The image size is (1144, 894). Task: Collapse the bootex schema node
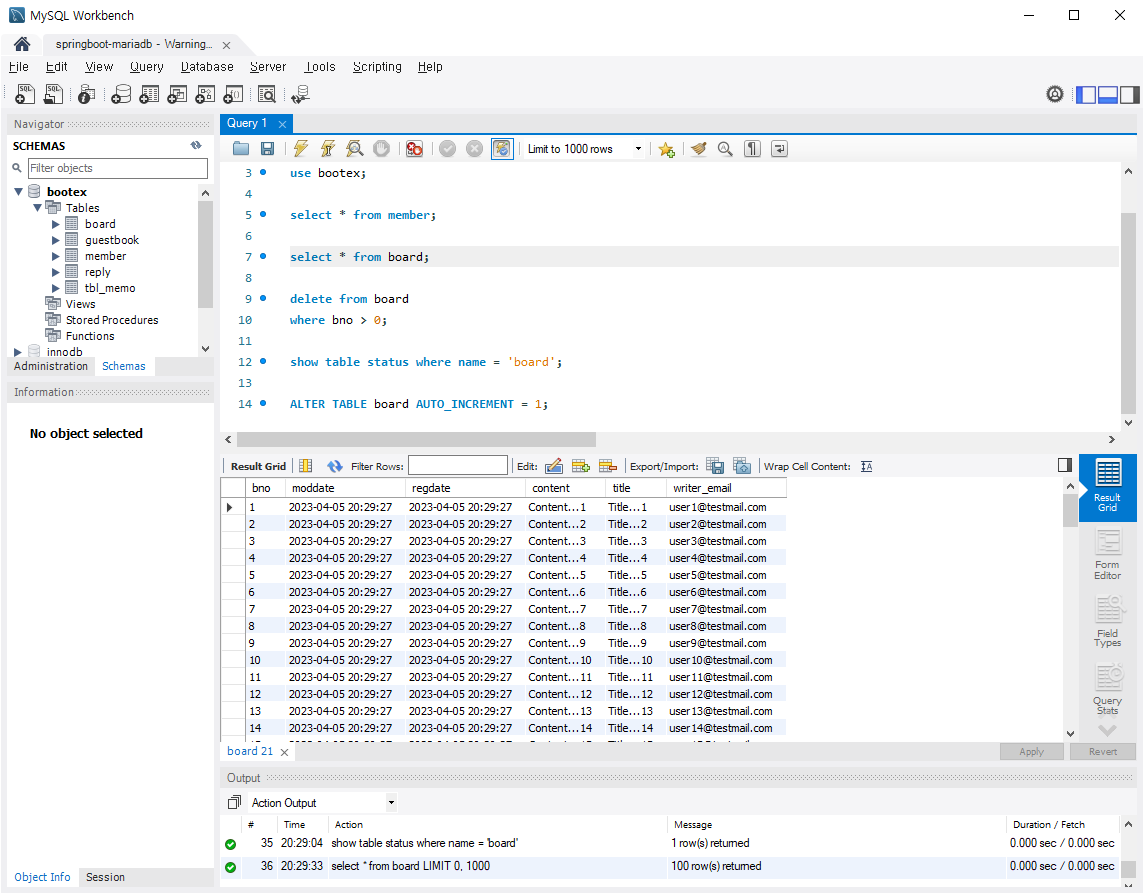[19, 192]
